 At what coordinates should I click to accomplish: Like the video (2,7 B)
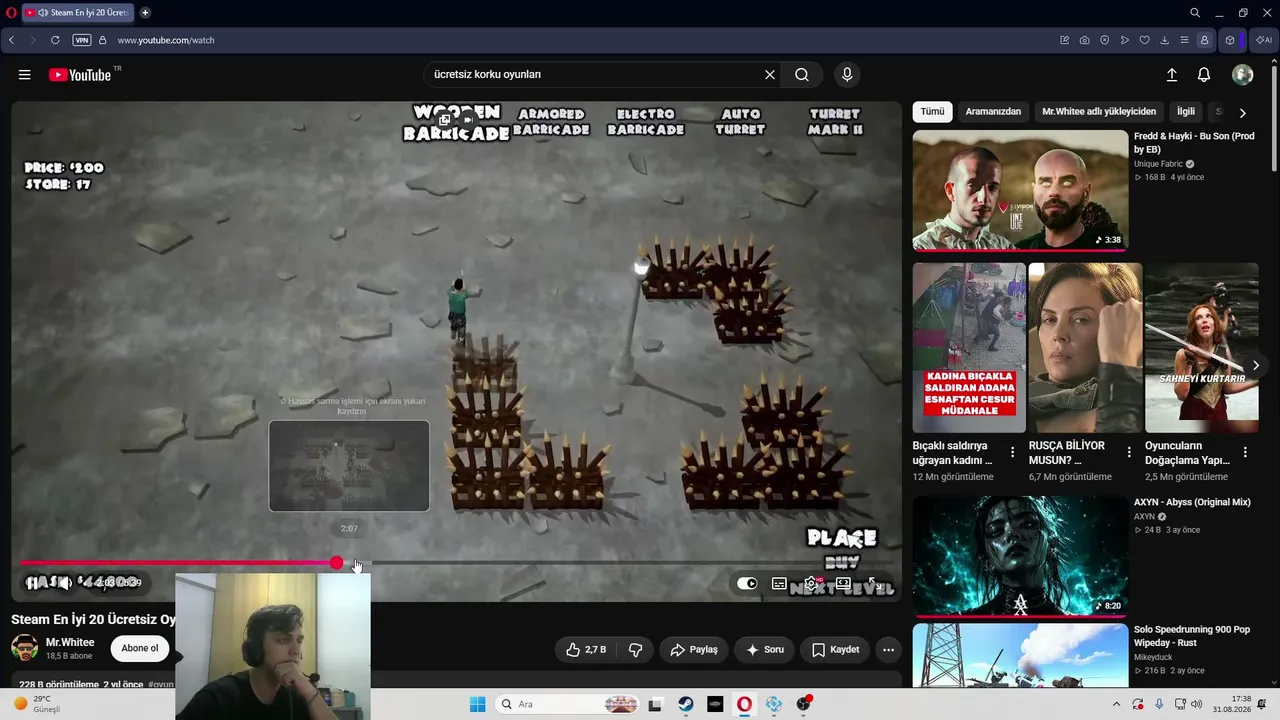586,650
